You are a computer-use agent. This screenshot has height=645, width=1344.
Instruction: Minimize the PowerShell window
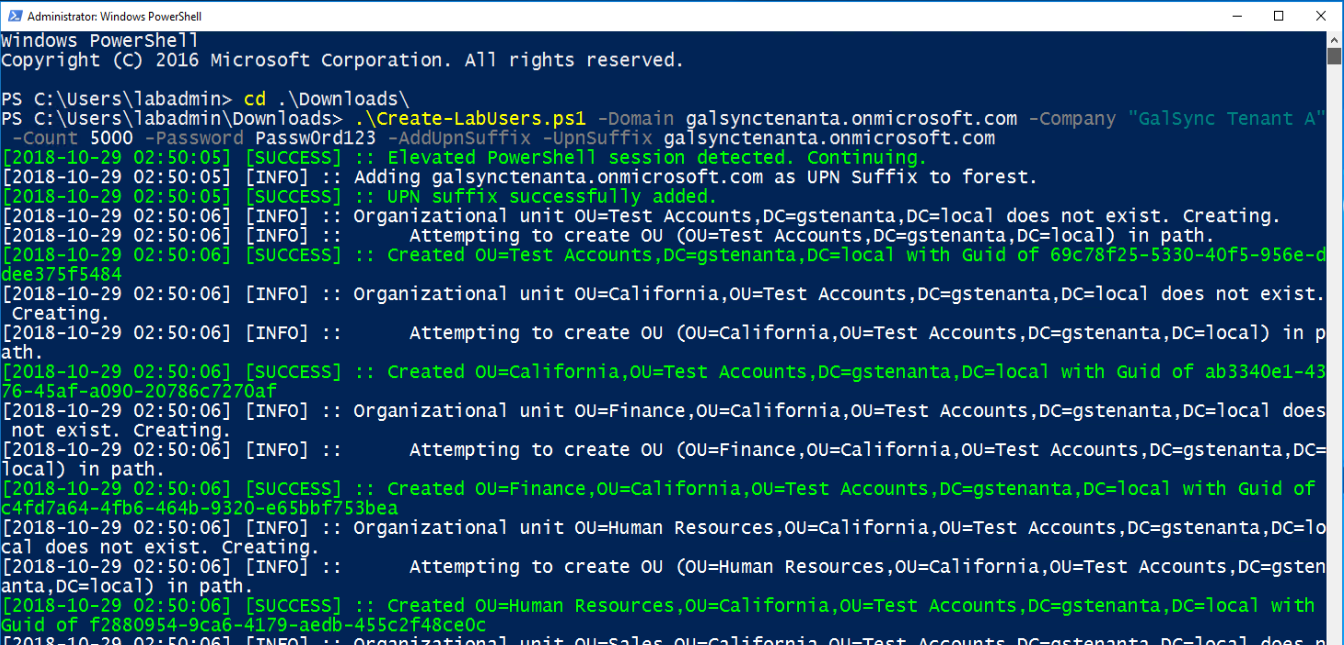tap(1232, 16)
